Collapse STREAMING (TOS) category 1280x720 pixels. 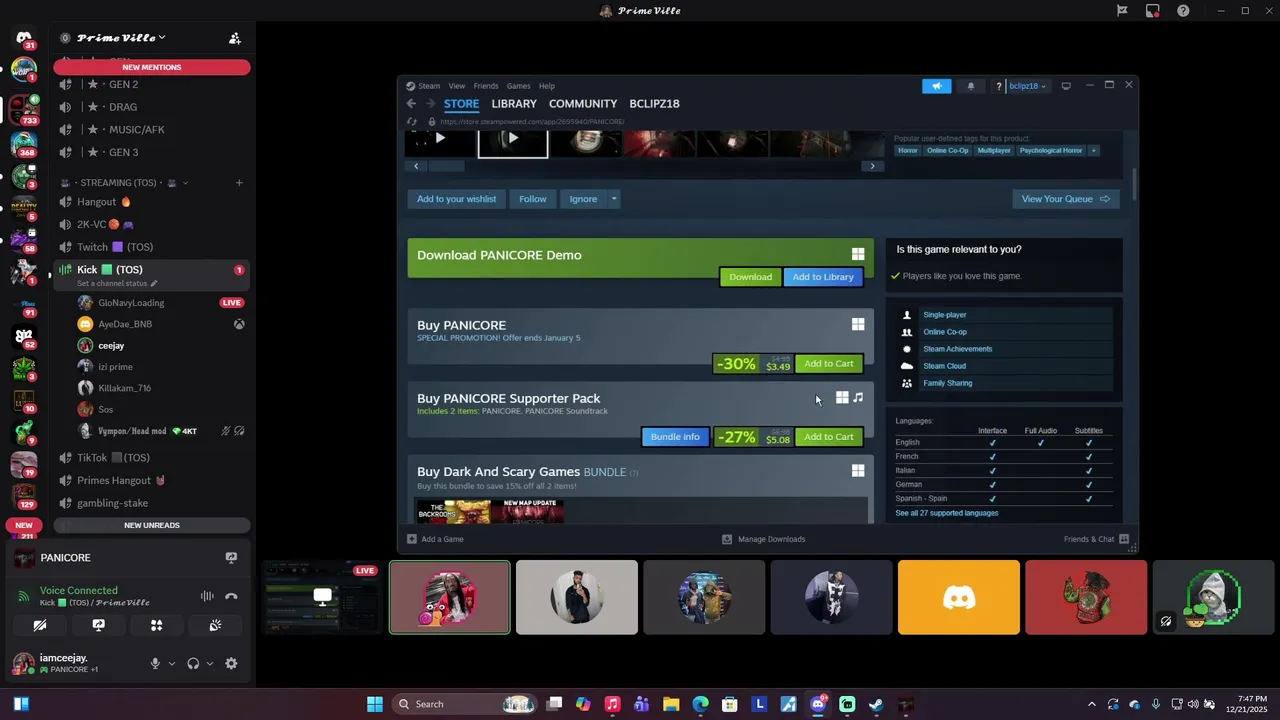click(125, 183)
